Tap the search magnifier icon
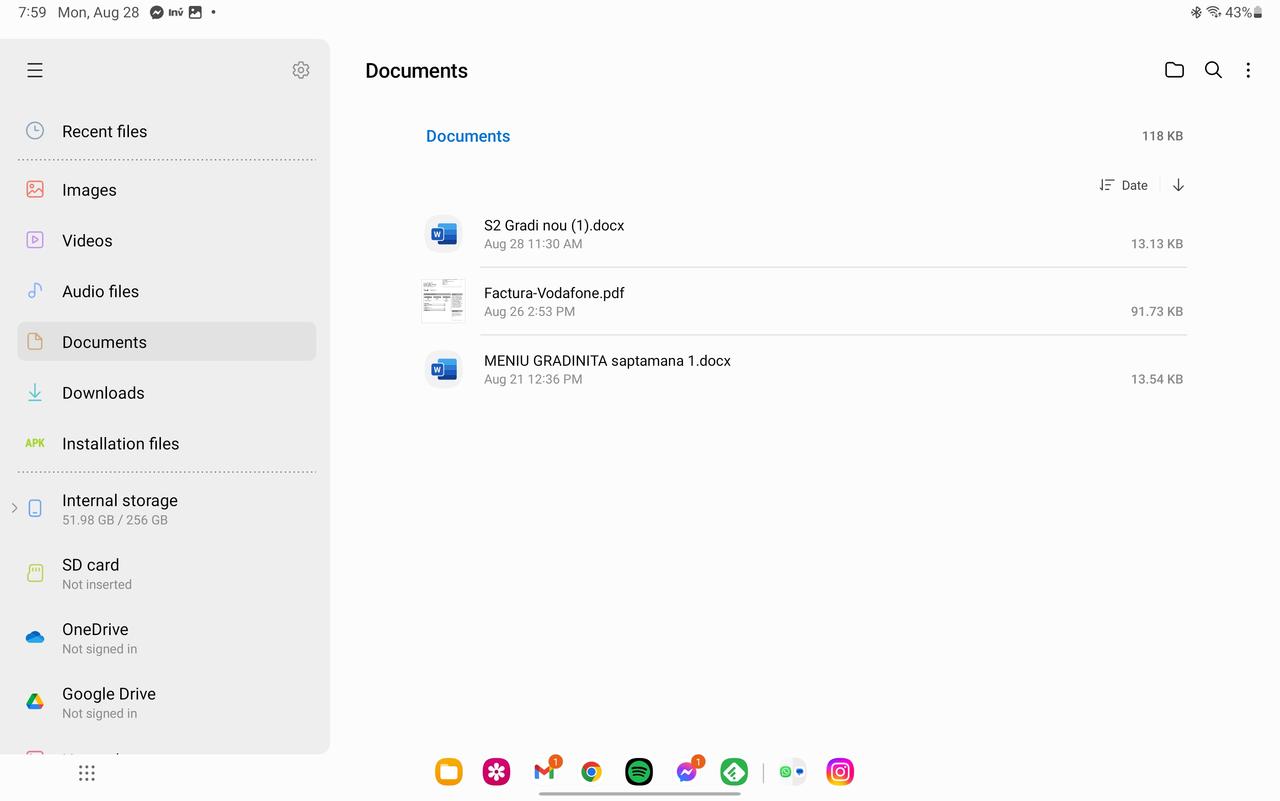Image resolution: width=1280 pixels, height=801 pixels. coord(1213,70)
